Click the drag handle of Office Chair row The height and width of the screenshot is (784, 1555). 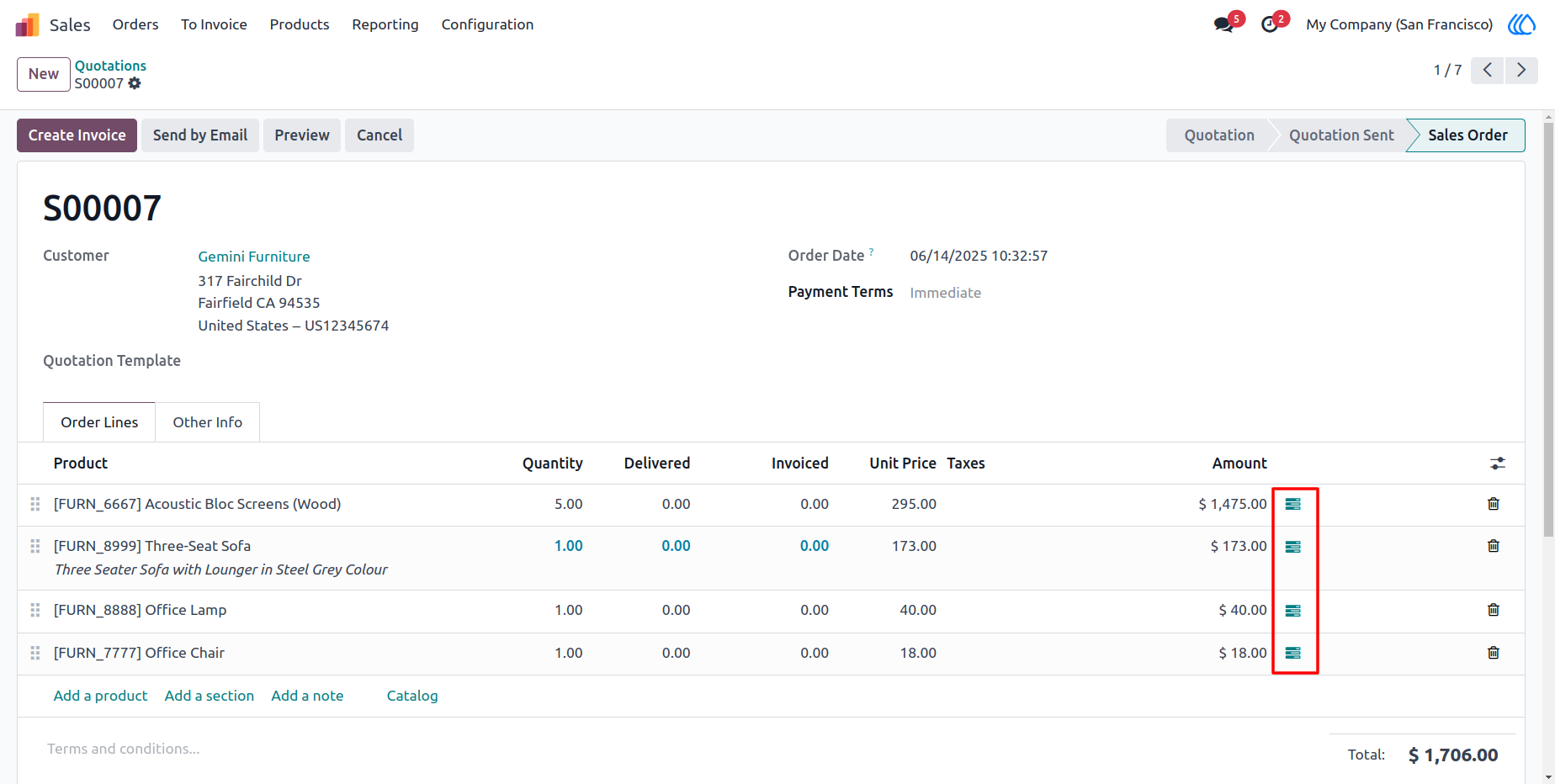tap(35, 653)
